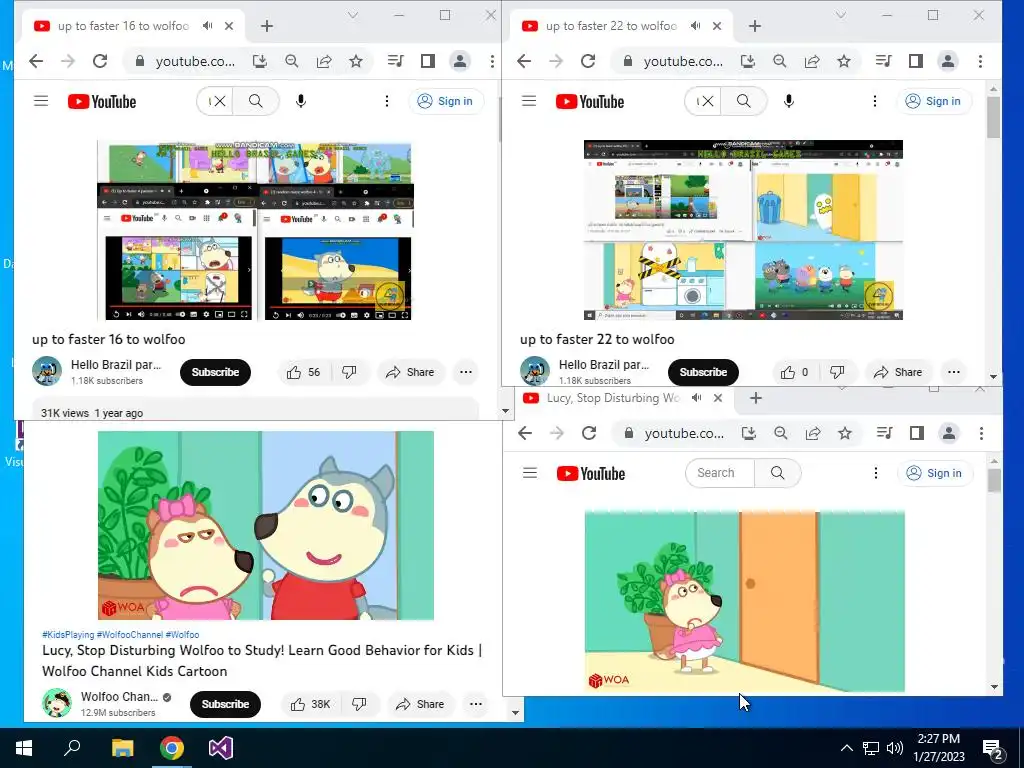This screenshot has width=1024, height=768.
Task: Open YouTube hamburger menu in 'up to faster 16' window
Action: point(41,101)
